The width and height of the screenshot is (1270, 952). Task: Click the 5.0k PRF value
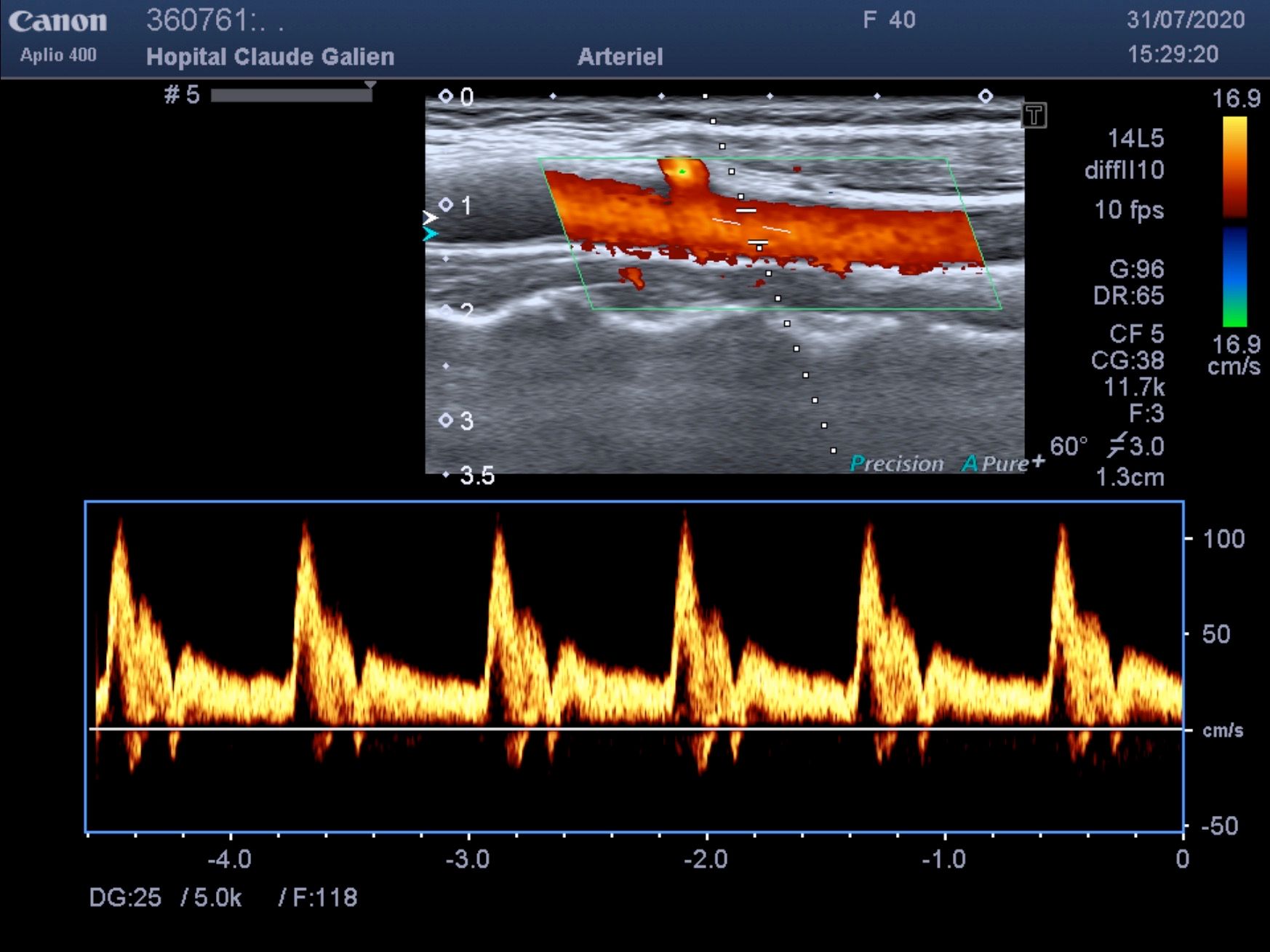pos(217,897)
